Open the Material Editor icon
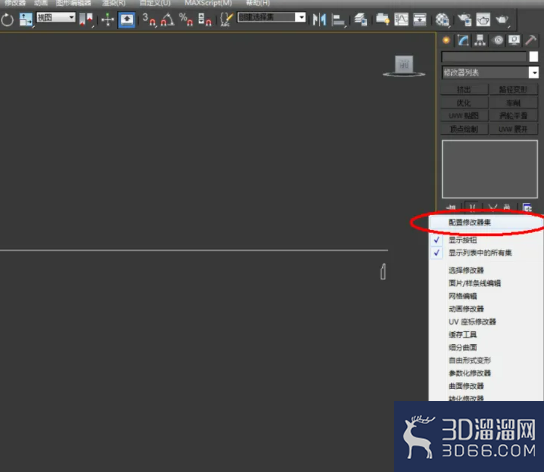Image resolution: width=544 pixels, height=472 pixels. click(x=442, y=19)
